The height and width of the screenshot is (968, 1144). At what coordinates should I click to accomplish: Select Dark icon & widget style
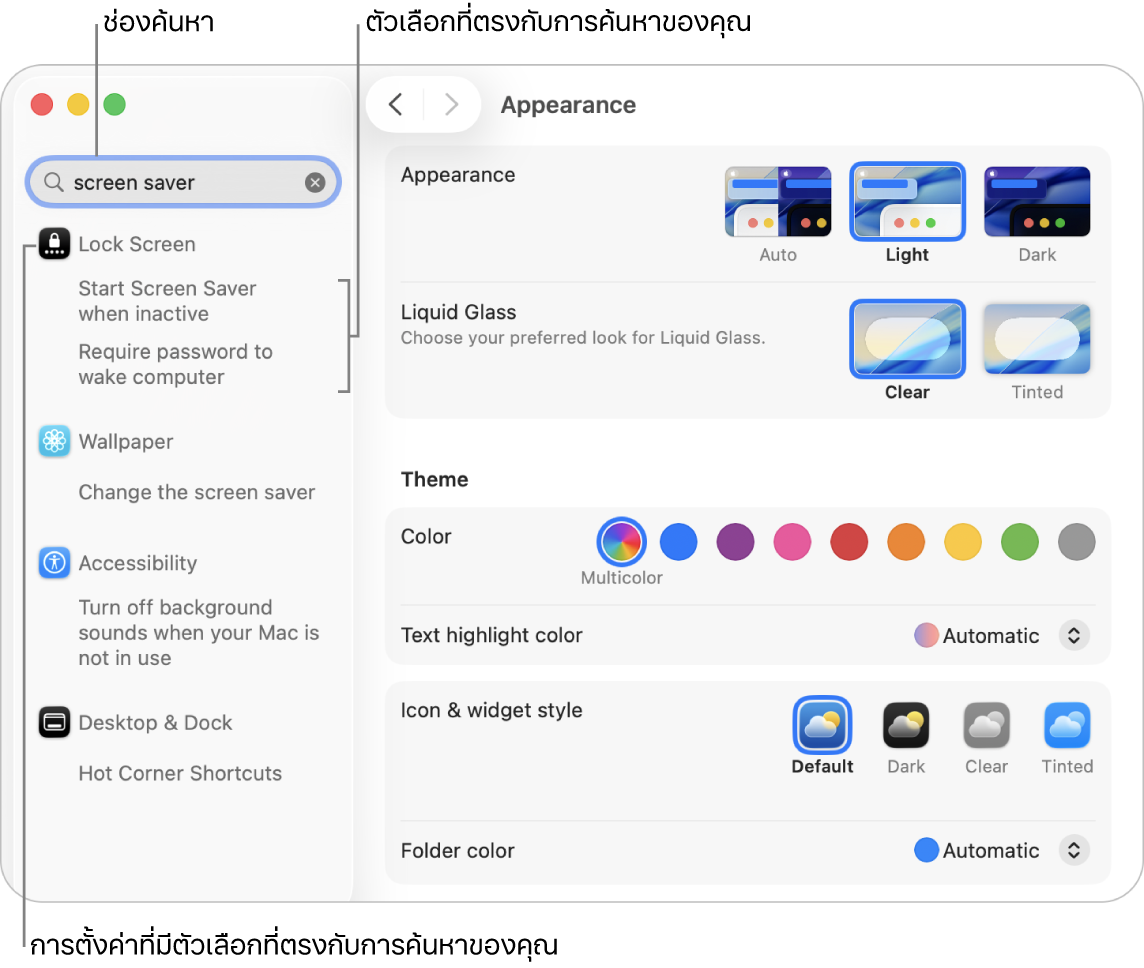(906, 725)
